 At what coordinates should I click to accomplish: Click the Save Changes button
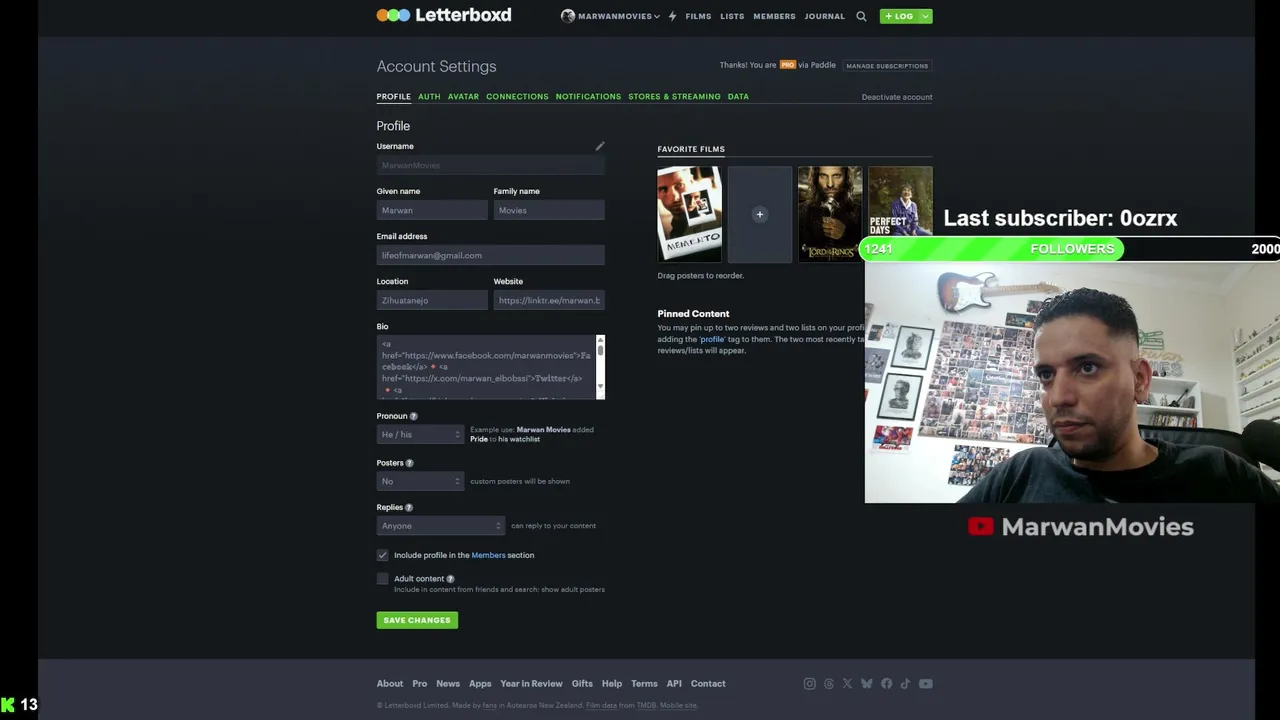coord(417,620)
